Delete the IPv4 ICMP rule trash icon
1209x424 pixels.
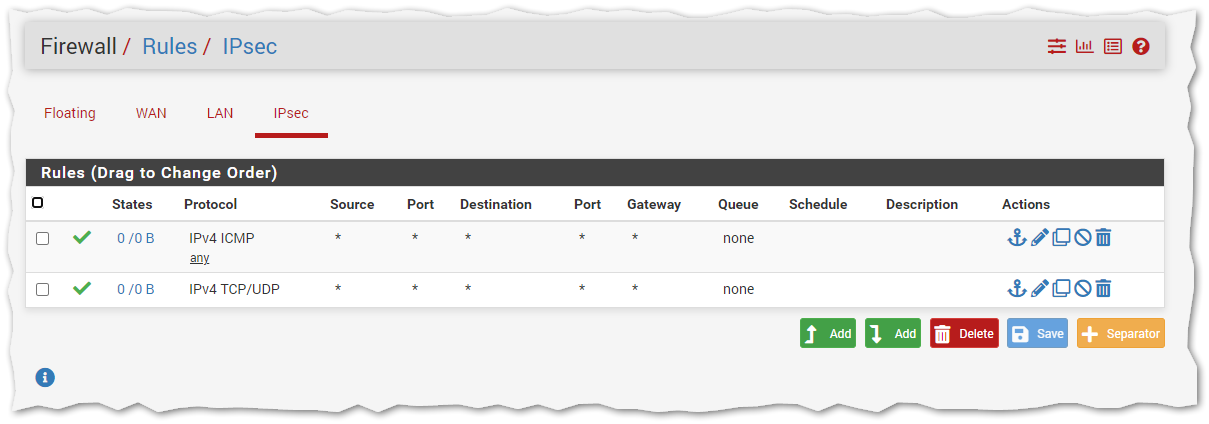tap(1103, 238)
